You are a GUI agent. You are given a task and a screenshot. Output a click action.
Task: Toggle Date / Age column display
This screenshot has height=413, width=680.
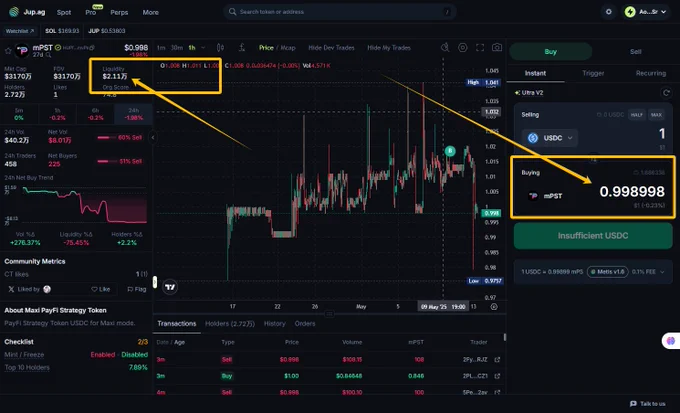tap(170, 342)
